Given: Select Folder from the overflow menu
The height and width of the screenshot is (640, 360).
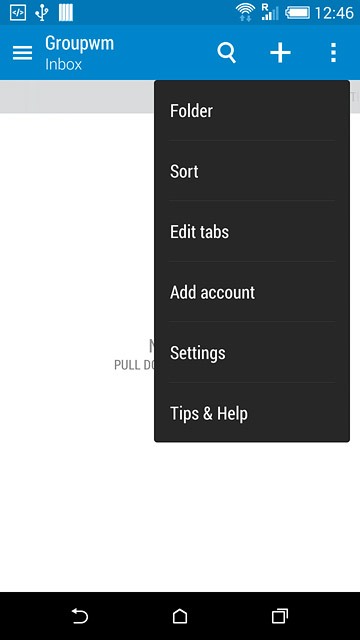Looking at the screenshot, I should (x=252, y=111).
